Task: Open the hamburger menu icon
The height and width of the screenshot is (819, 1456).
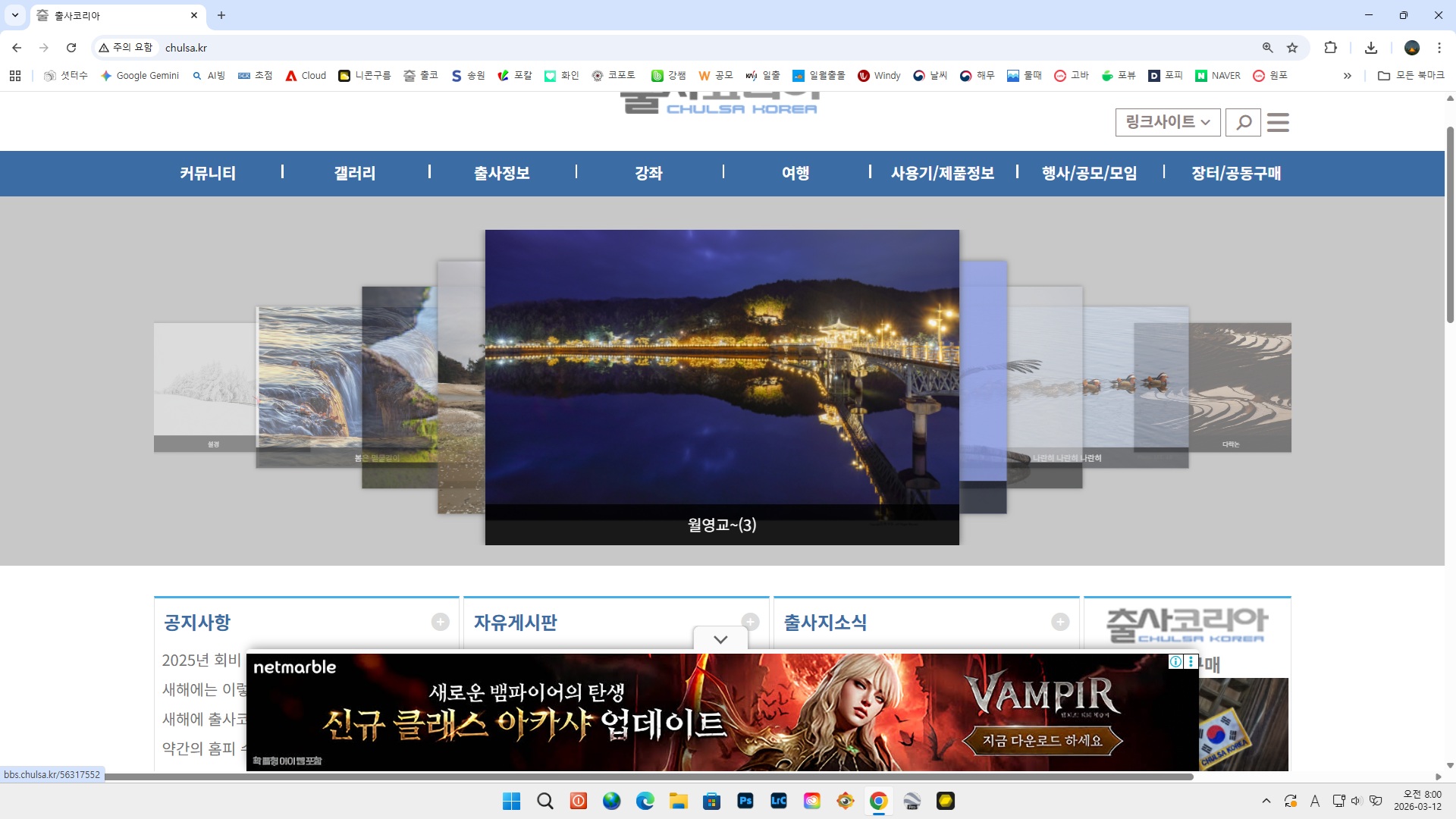Action: pos(1278,122)
